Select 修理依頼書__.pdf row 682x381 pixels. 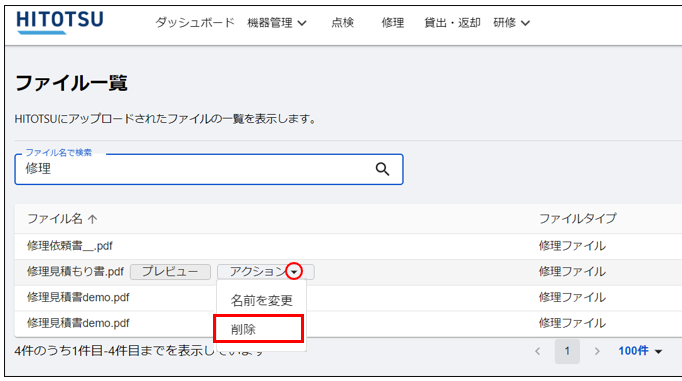(348, 246)
